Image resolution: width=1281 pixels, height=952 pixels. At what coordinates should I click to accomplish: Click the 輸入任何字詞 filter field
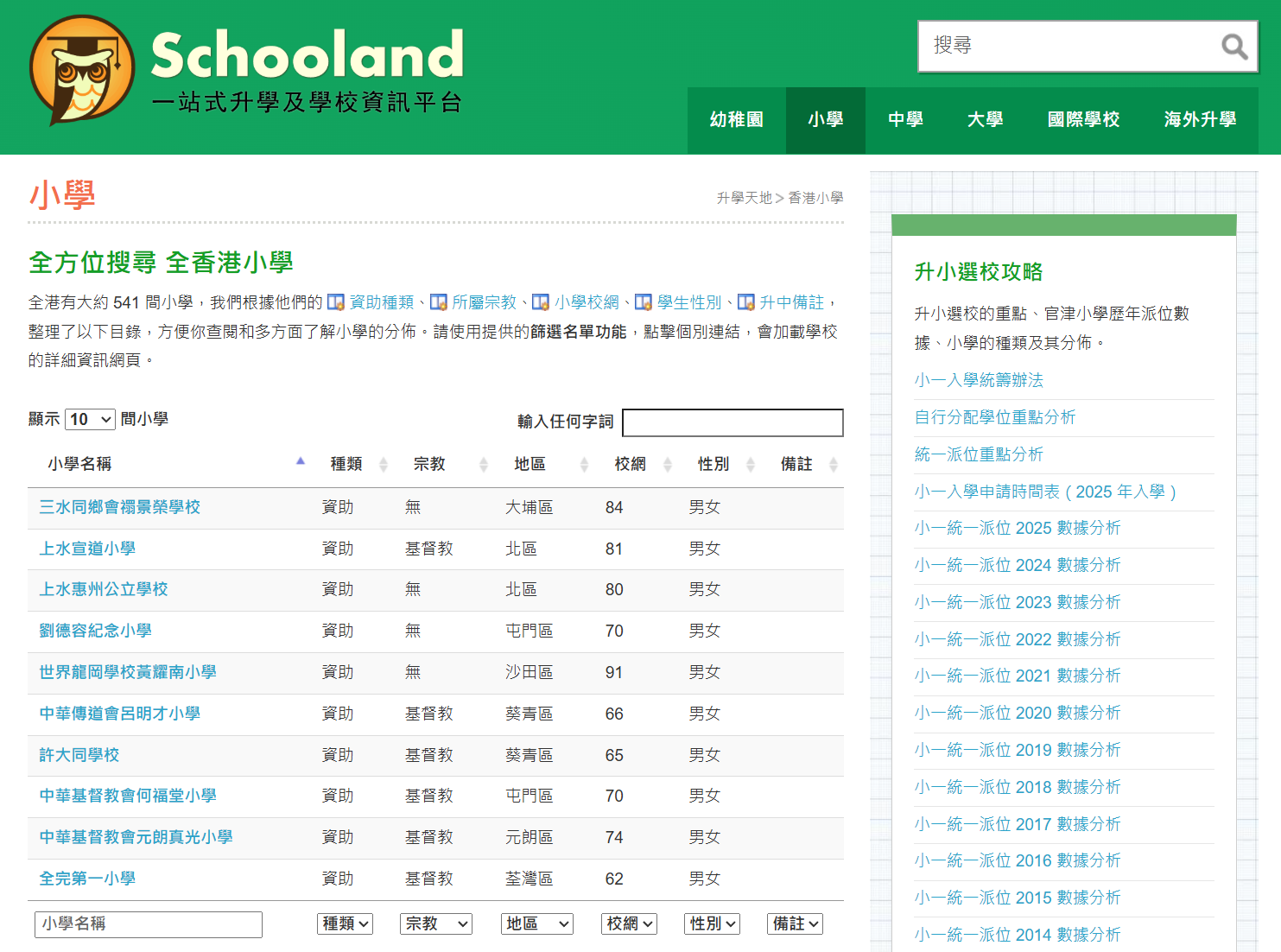click(732, 422)
